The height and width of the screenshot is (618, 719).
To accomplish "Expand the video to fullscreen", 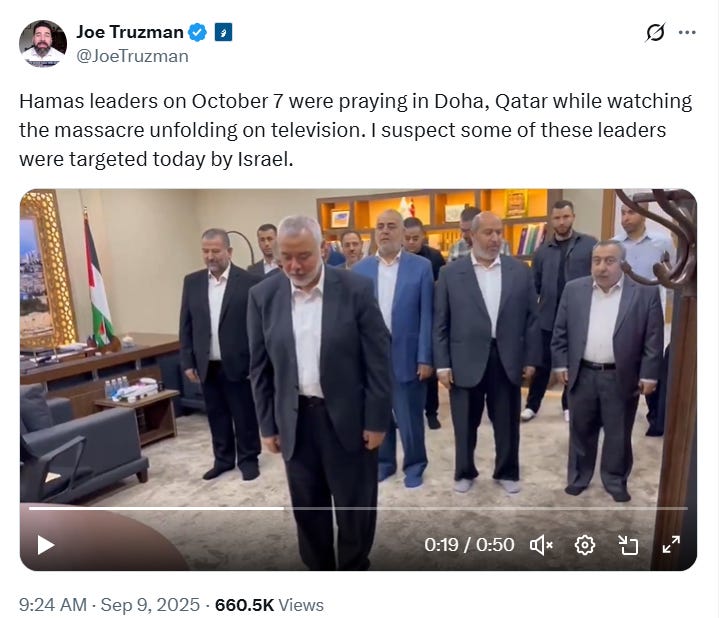I will 671,545.
